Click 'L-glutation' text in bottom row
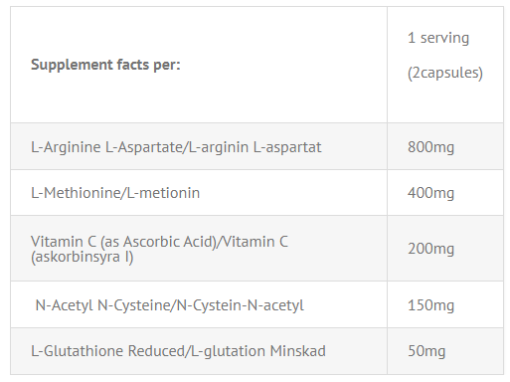The image size is (510, 382). tap(228, 351)
